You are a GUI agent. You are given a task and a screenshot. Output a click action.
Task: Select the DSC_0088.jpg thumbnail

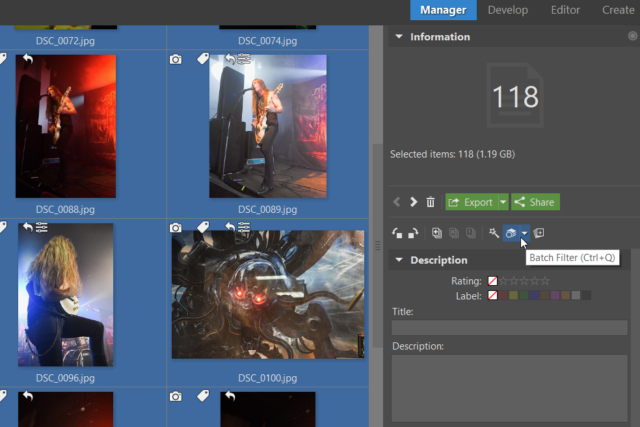point(66,126)
